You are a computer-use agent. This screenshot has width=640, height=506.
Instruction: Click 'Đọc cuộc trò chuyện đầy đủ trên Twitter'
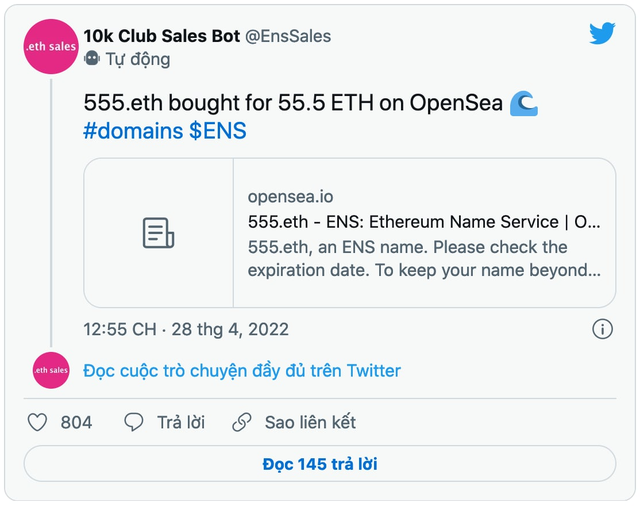pyautogui.click(x=242, y=371)
